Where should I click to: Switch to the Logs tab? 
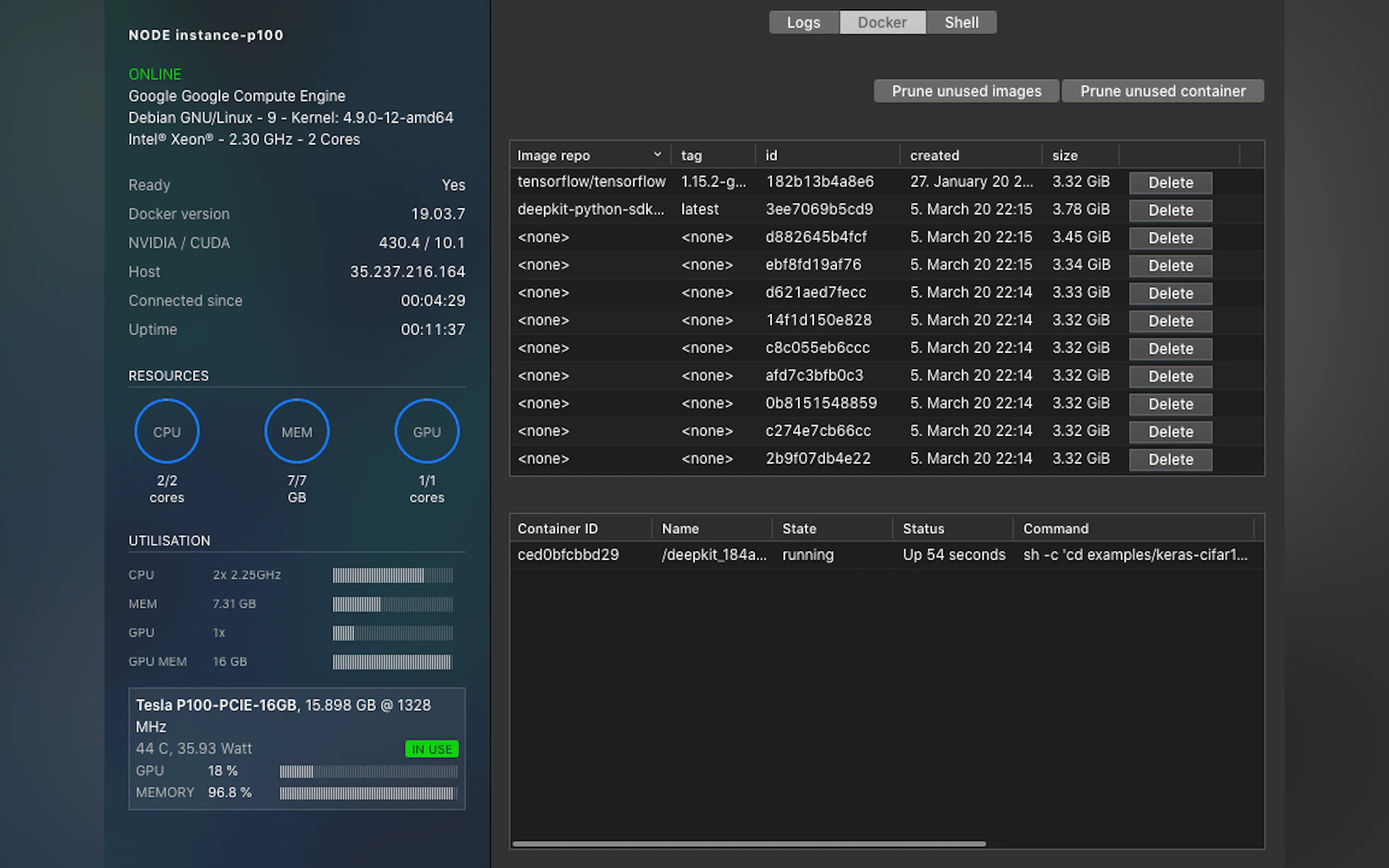pos(803,22)
